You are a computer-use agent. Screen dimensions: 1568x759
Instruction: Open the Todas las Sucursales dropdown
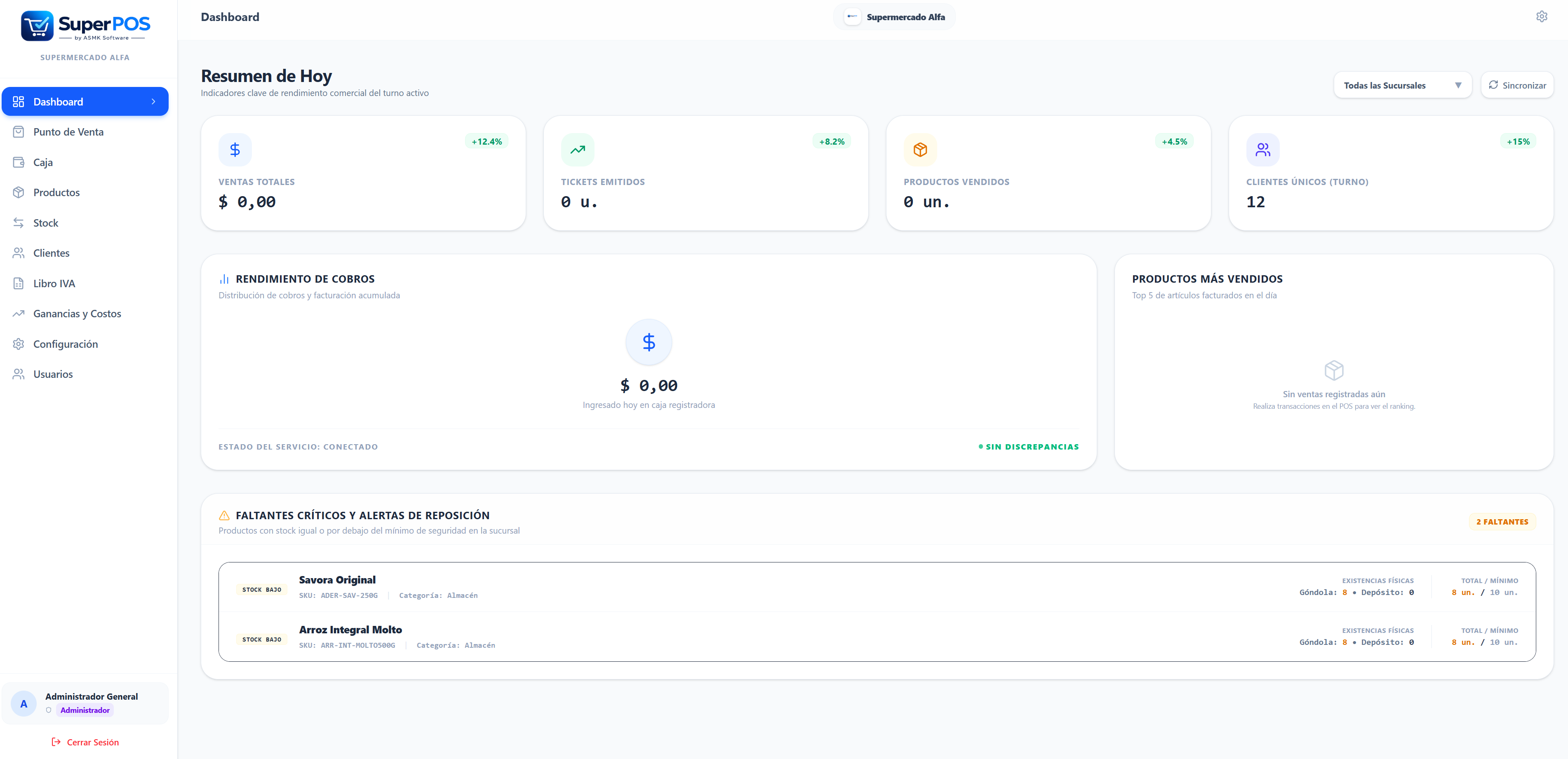[1402, 85]
